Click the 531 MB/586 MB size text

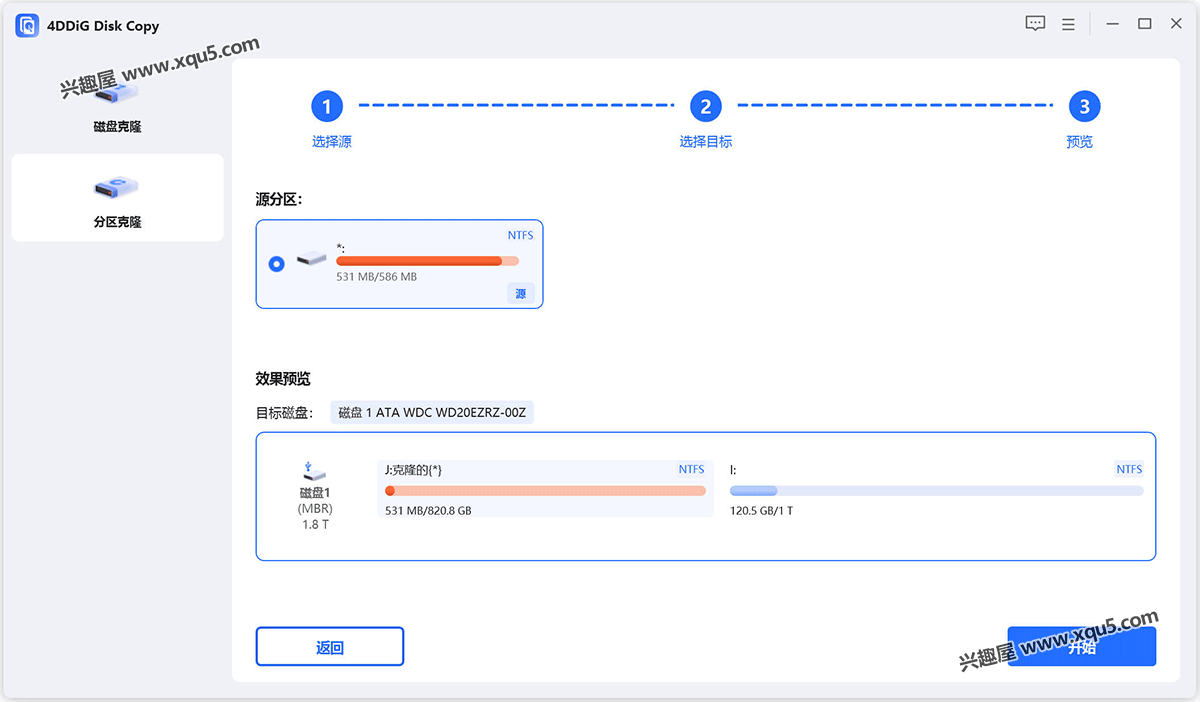[x=377, y=276]
